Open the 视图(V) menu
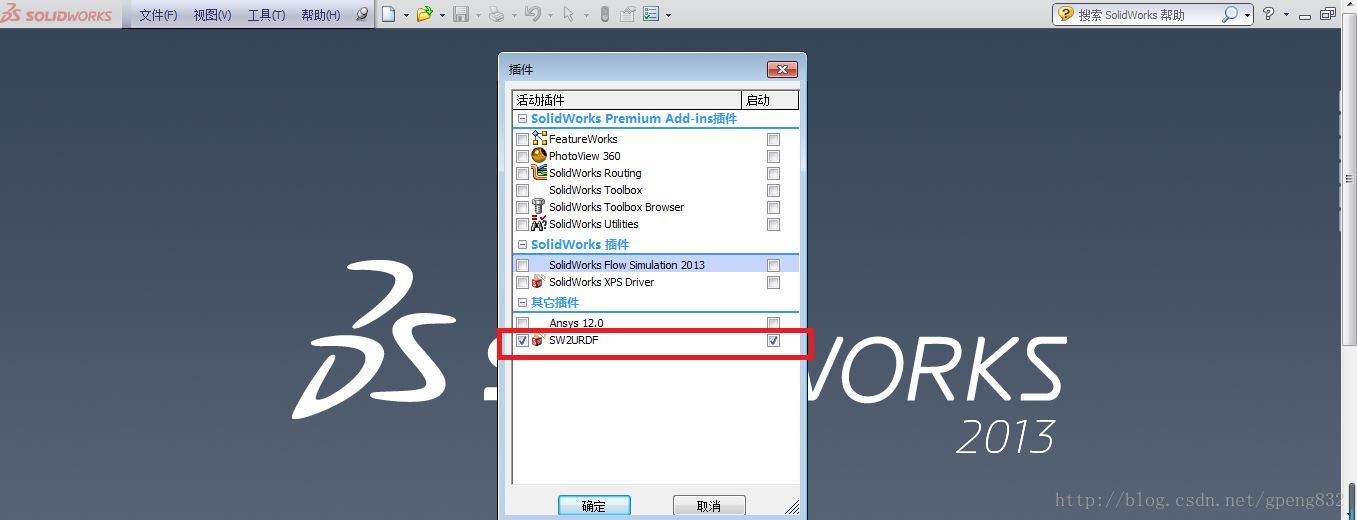 (212, 15)
